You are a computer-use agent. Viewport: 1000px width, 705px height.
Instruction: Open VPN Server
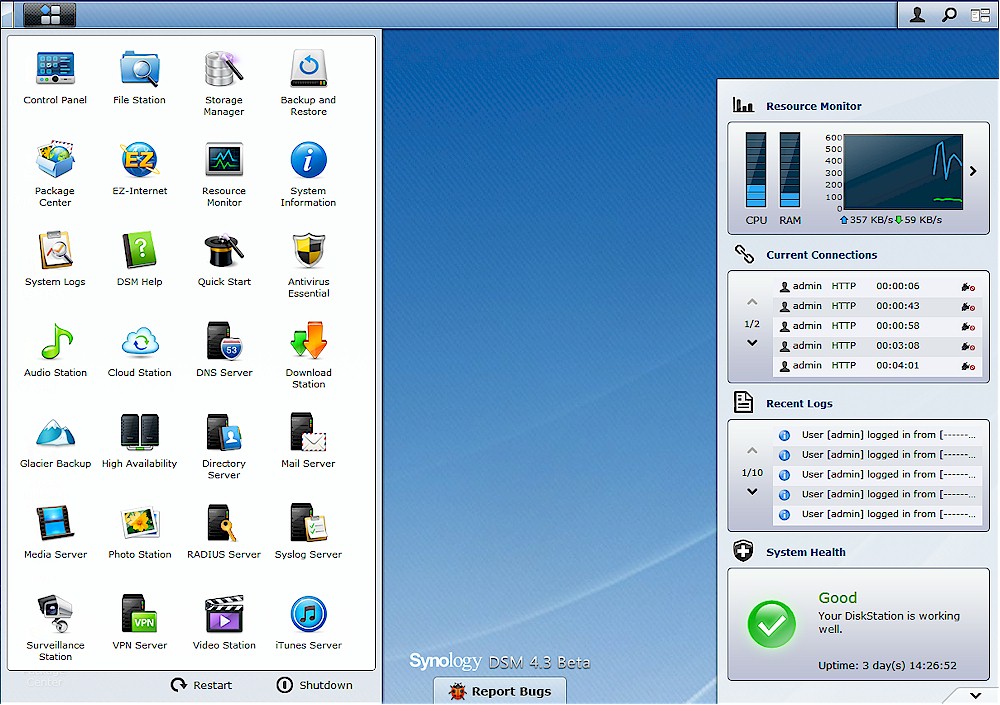140,623
